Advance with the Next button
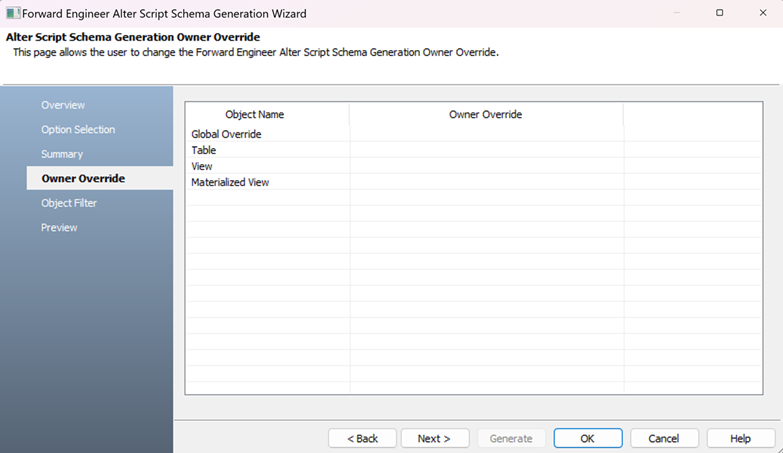This screenshot has width=783, height=453. [x=435, y=439]
